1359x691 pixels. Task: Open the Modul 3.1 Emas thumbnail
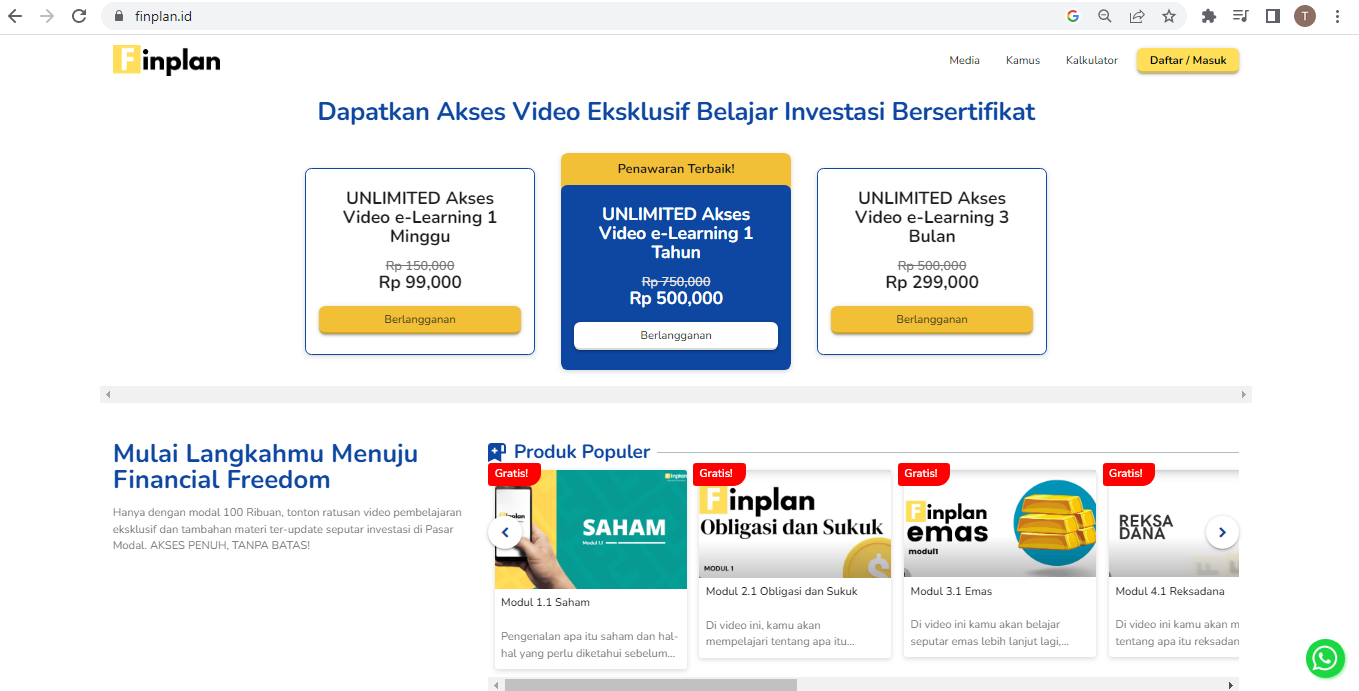click(999, 524)
